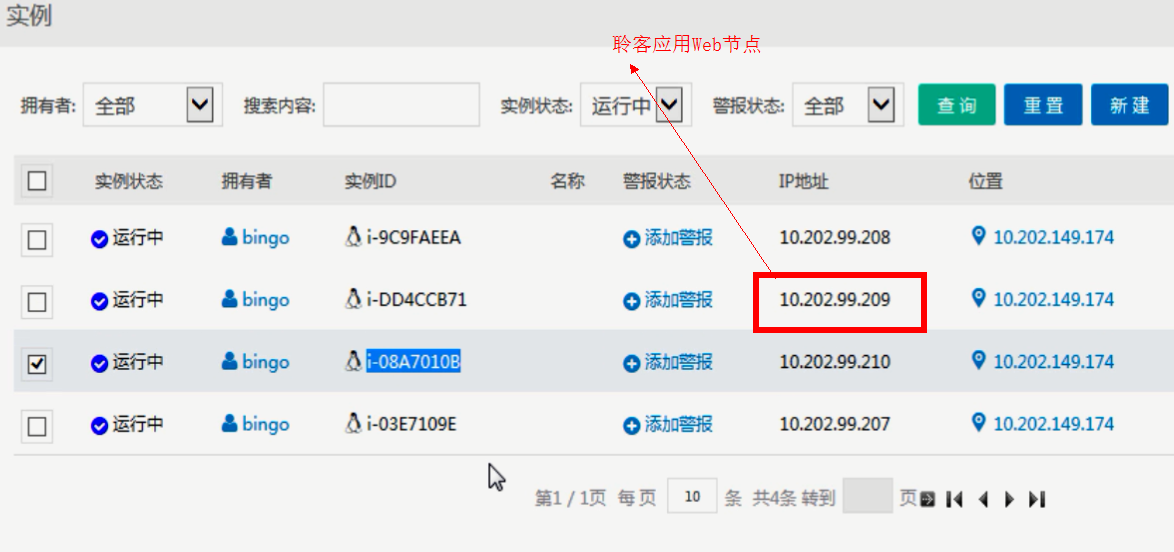
Task: Click location pin icon in first row
Action: click(978, 236)
